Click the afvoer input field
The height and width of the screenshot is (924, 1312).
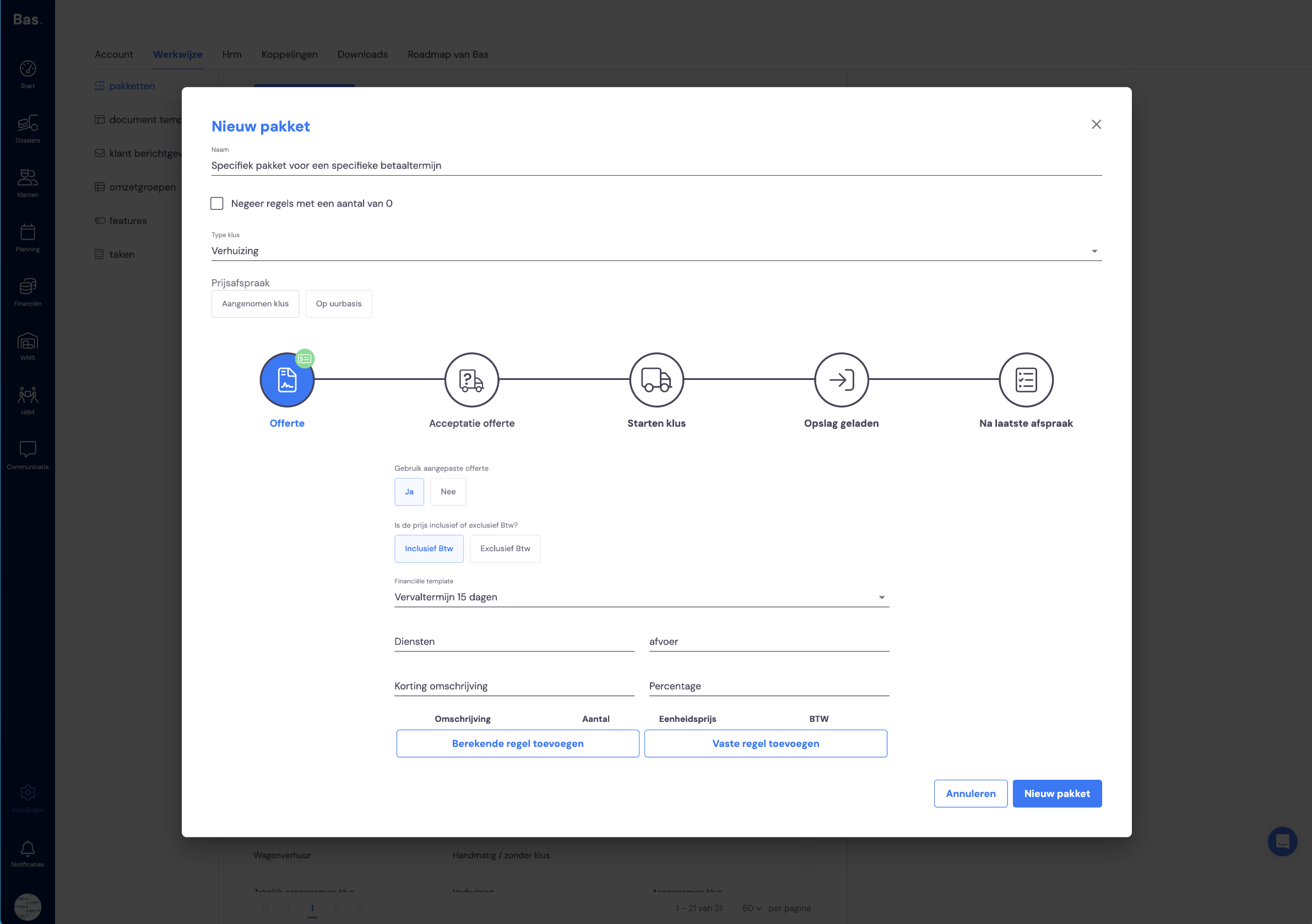(x=768, y=641)
